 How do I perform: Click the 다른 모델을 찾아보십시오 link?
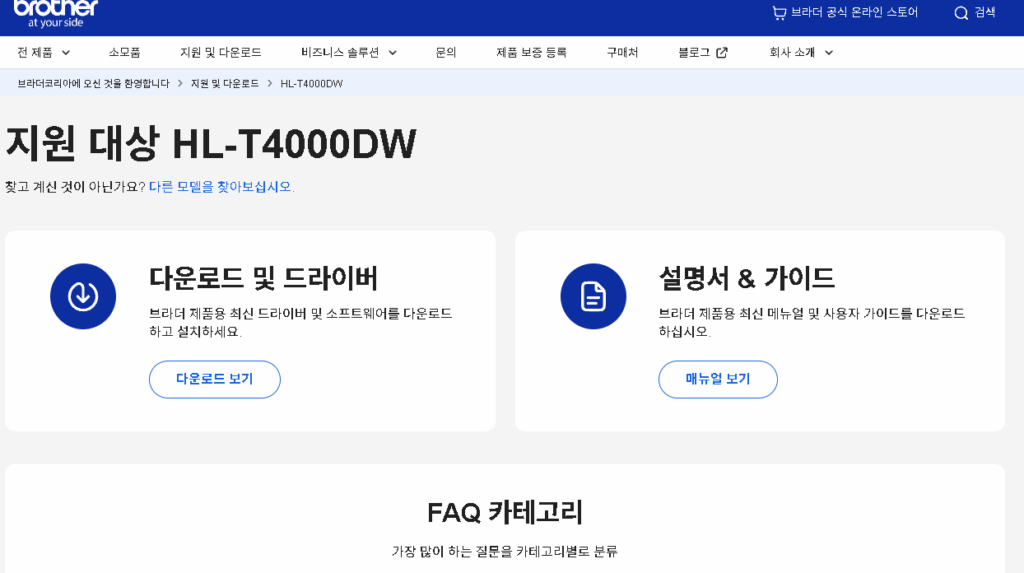[x=220, y=187]
